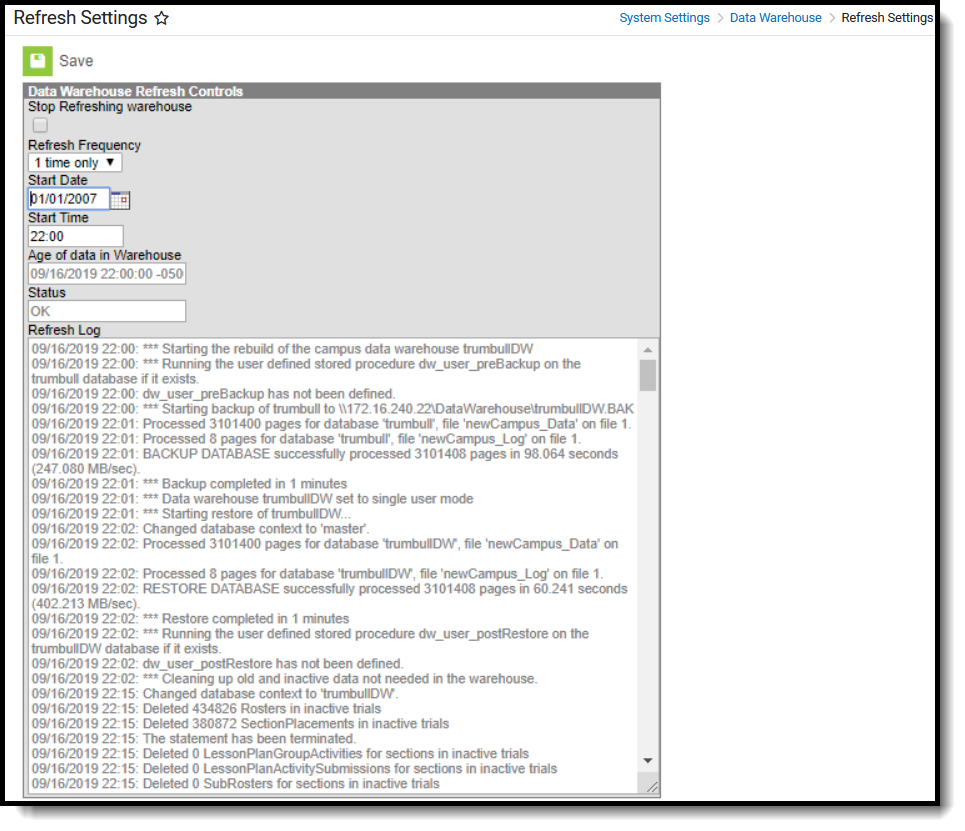Image resolution: width=965 pixels, height=831 pixels.
Task: Click the Data Warehouse Refresh Controls header
Action: click(342, 91)
